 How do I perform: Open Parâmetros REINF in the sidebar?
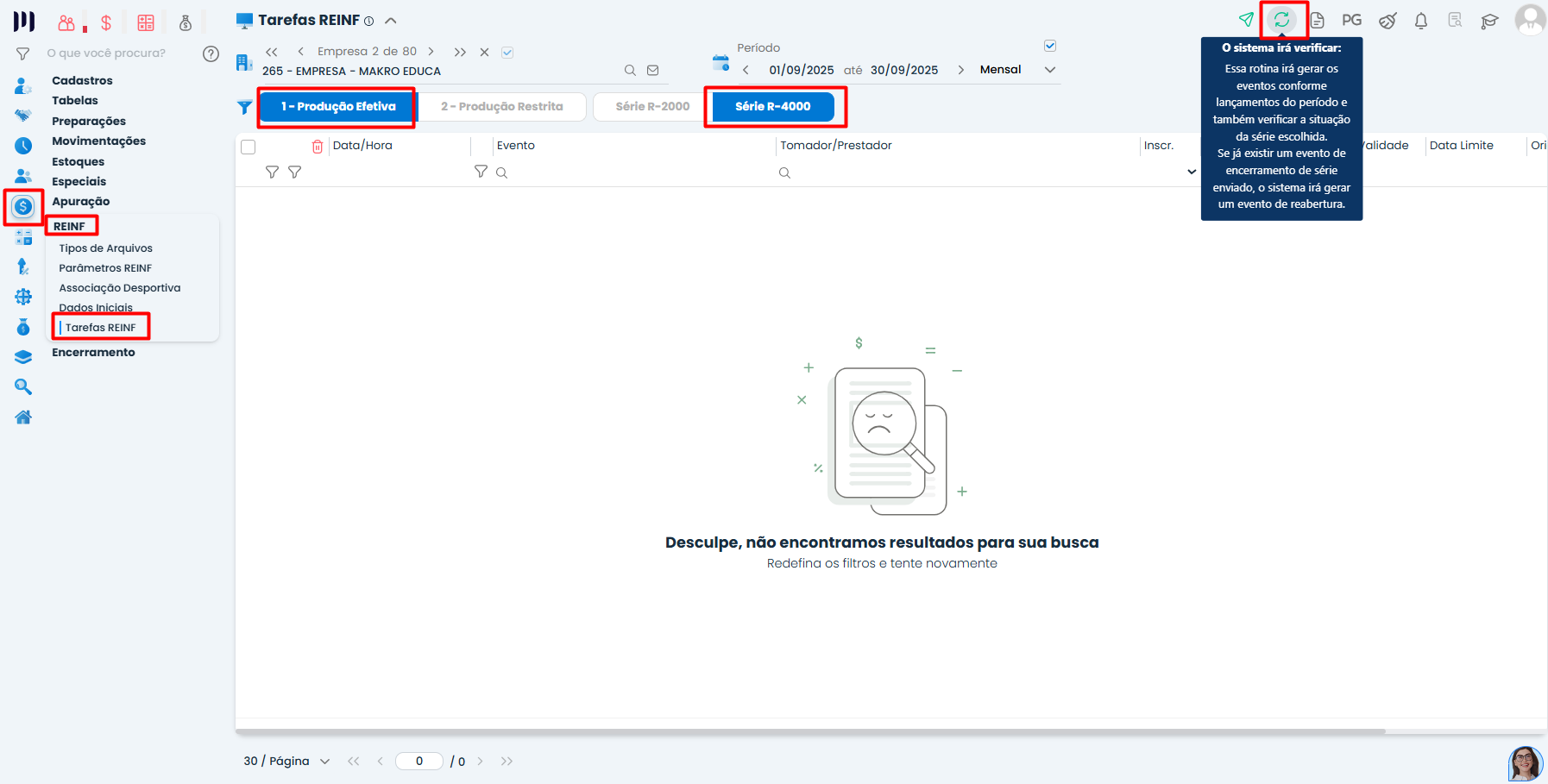pos(105,268)
